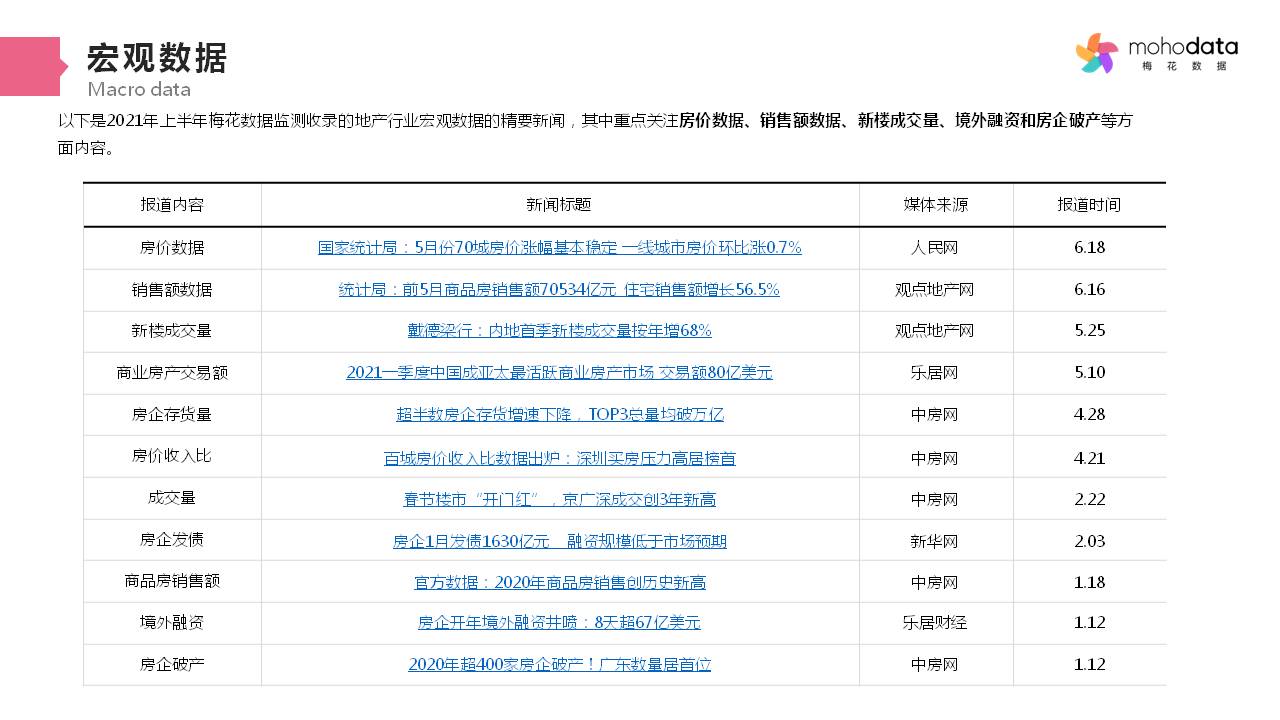Select the 媒体来源 column header
The image size is (1280, 720).
(x=935, y=204)
